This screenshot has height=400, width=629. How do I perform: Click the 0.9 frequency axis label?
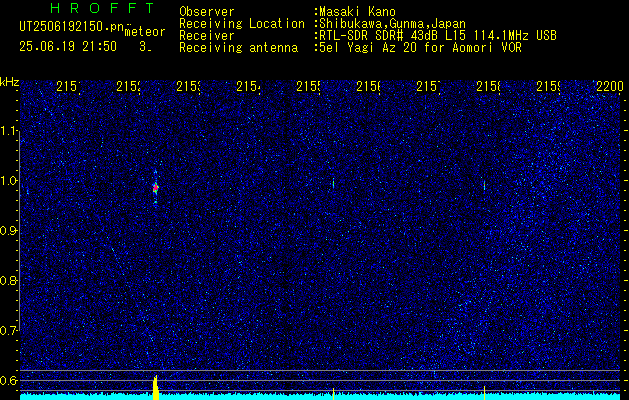pyautogui.click(x=8, y=231)
